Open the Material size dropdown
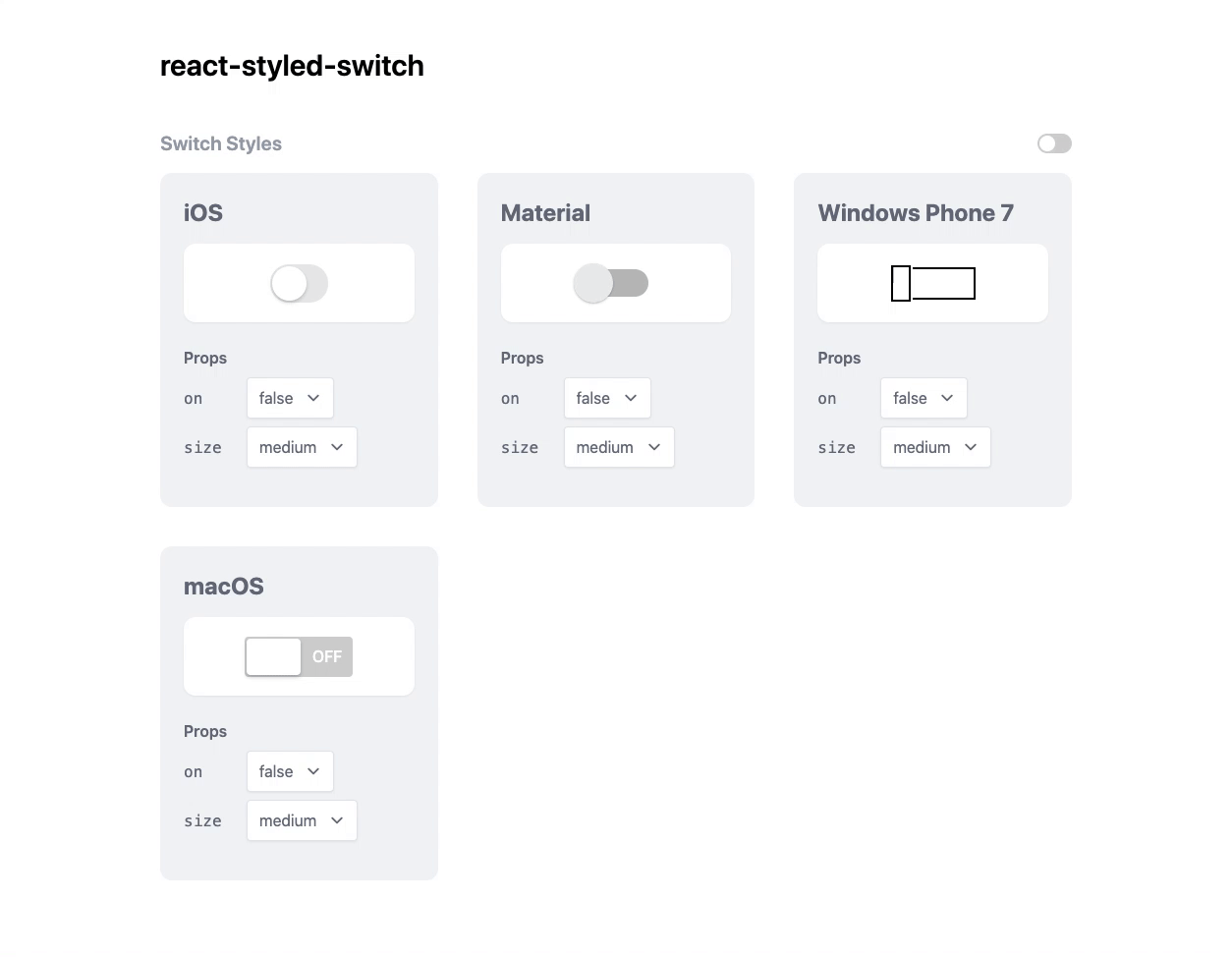Viewport: 1232px width, 957px height. 619,447
